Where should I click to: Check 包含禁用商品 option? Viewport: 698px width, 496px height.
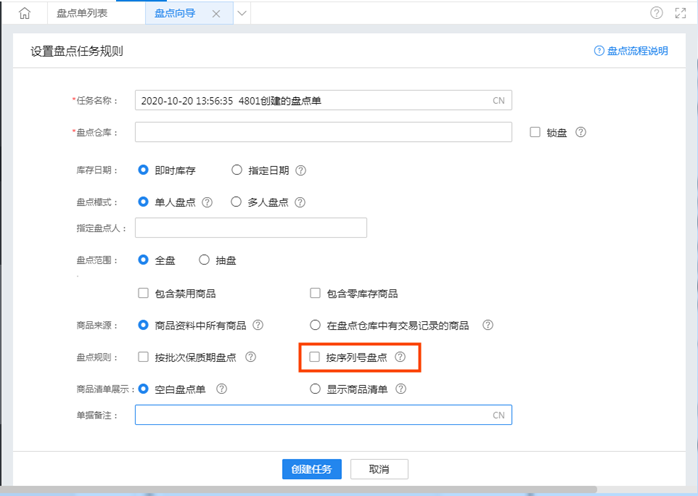pos(143,293)
